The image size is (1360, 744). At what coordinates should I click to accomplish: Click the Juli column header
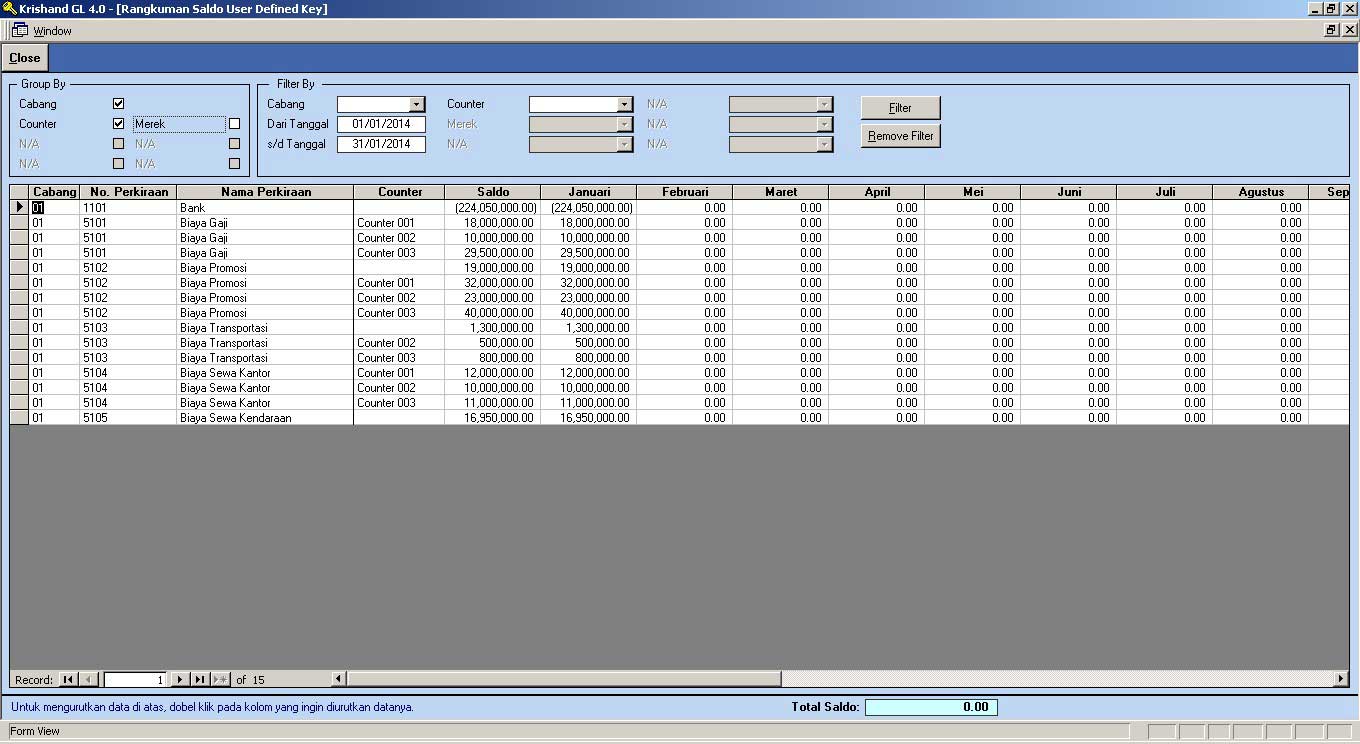point(1165,192)
